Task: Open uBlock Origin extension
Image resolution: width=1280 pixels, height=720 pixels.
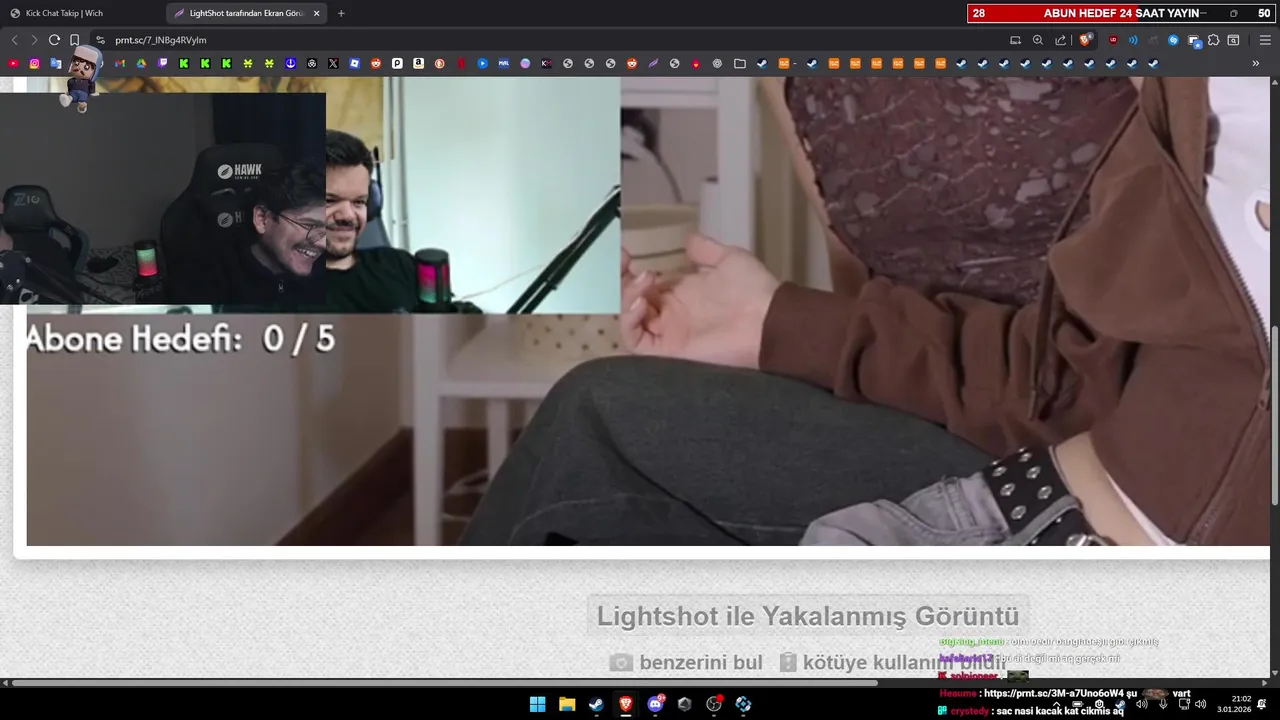Action: [x=1113, y=40]
